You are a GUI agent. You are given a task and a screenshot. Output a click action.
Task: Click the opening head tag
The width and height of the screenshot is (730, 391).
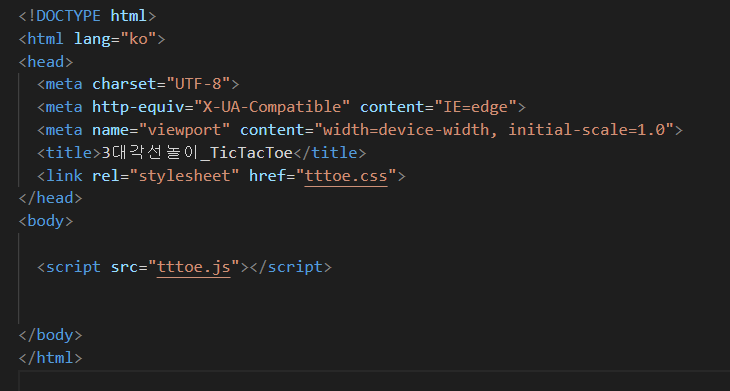click(46, 62)
